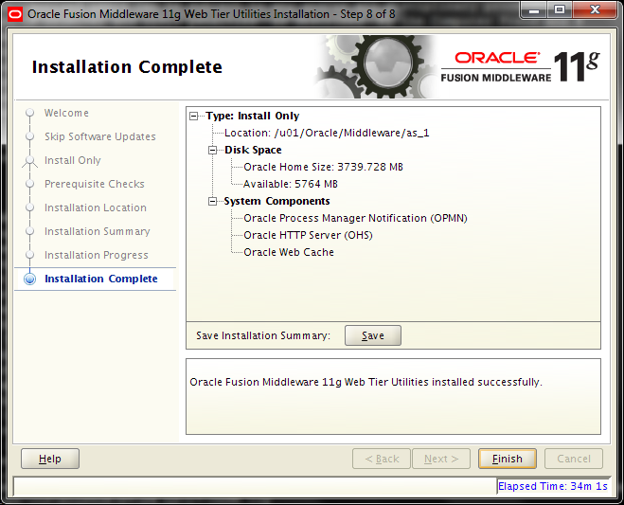Click the Disk Space label
The image size is (624, 505).
253,150
